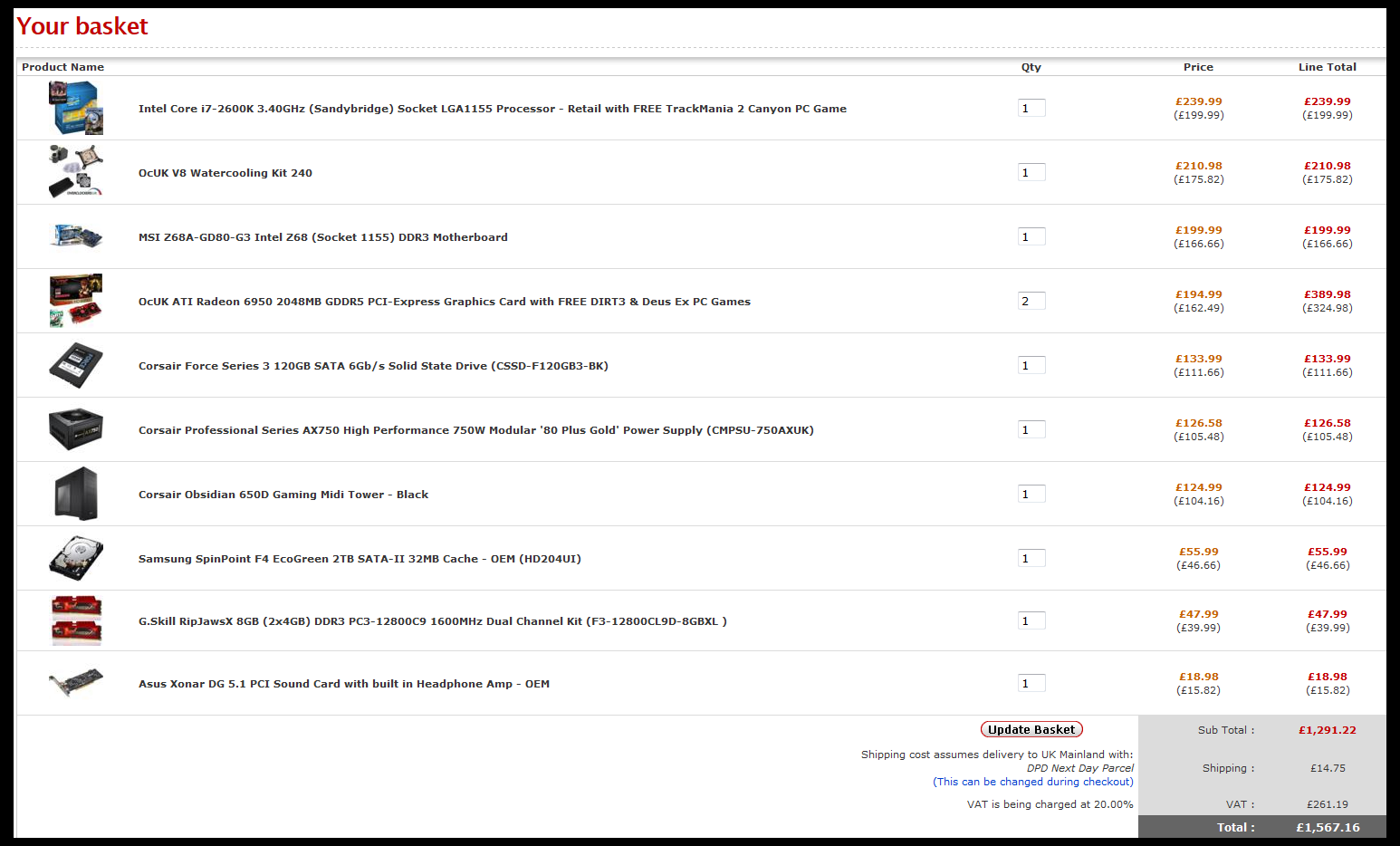Click the 'Line Total' column header
1400x846 pixels.
click(1328, 67)
